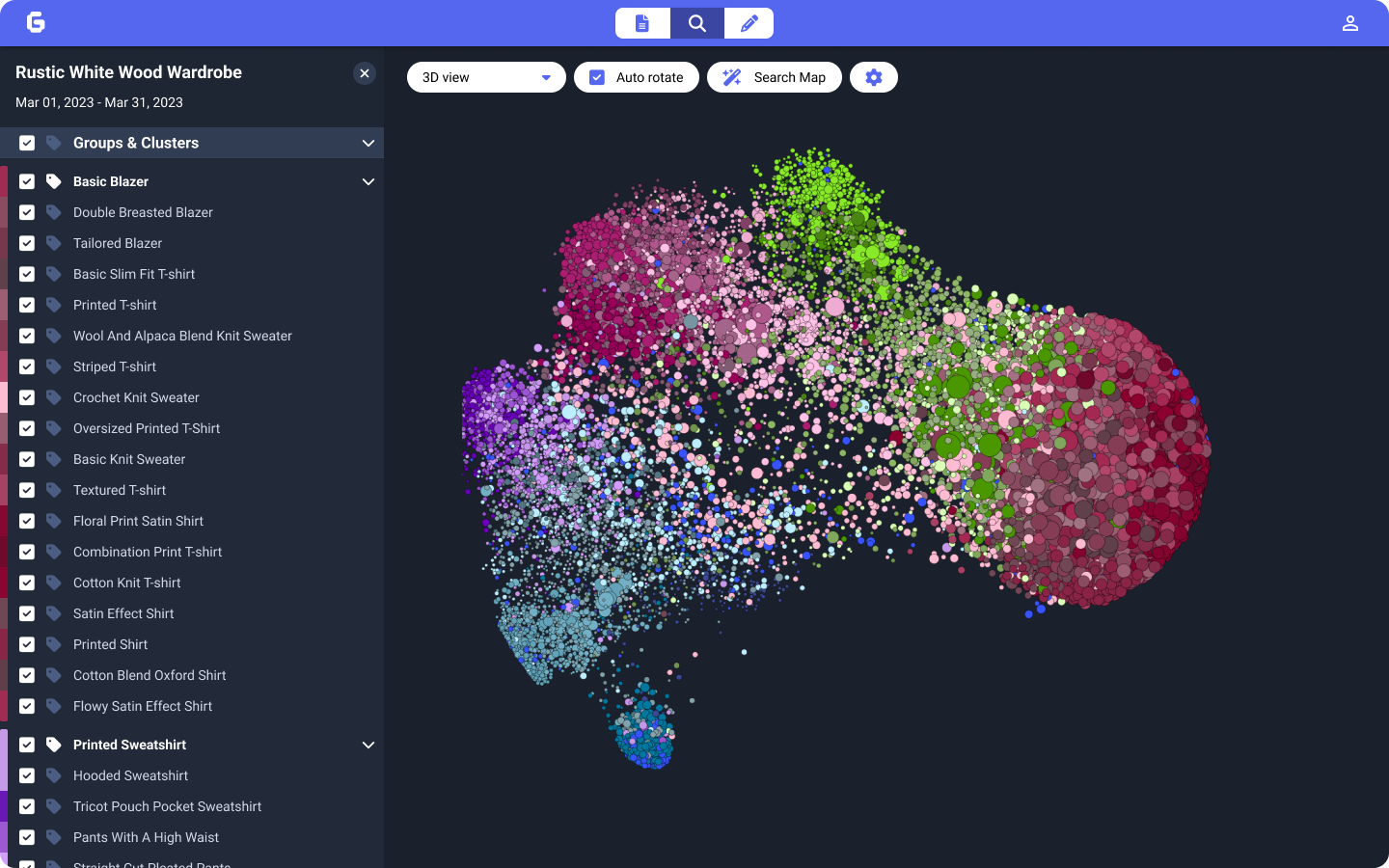Click the G logo in header
Image resolution: width=1389 pixels, height=868 pixels.
pos(36,22)
